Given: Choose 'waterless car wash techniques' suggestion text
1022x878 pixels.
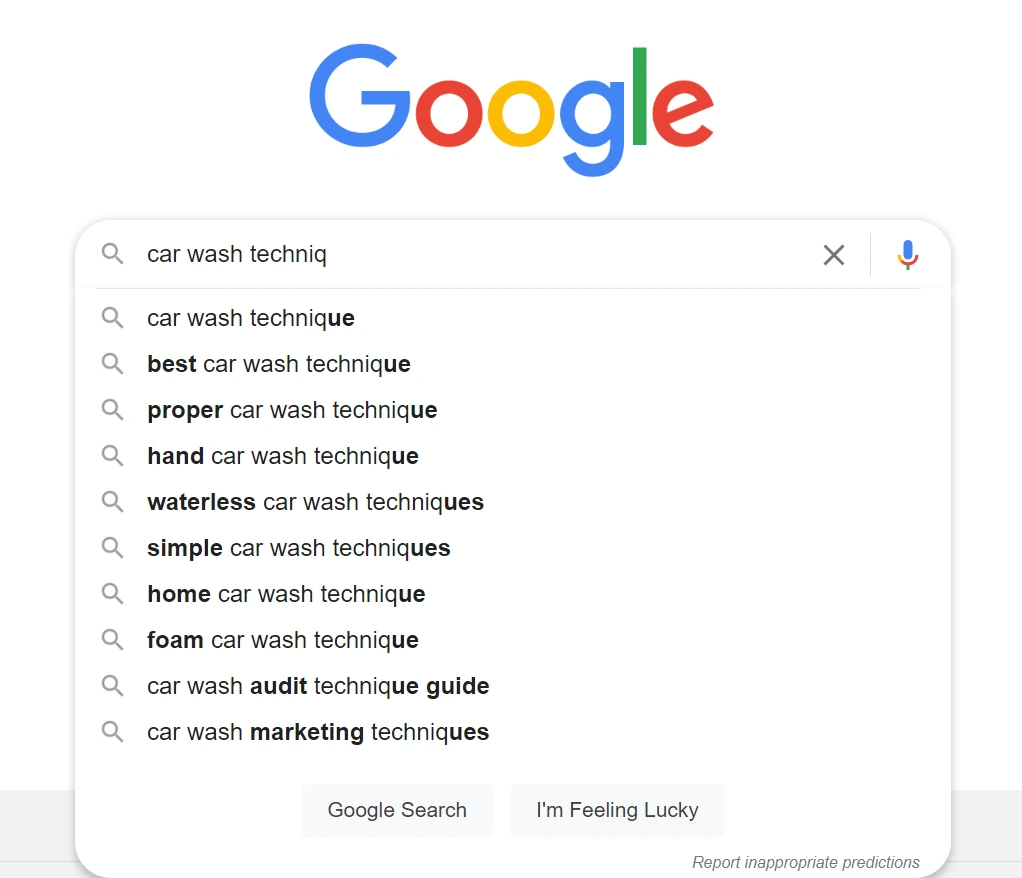Looking at the screenshot, I should 315,502.
